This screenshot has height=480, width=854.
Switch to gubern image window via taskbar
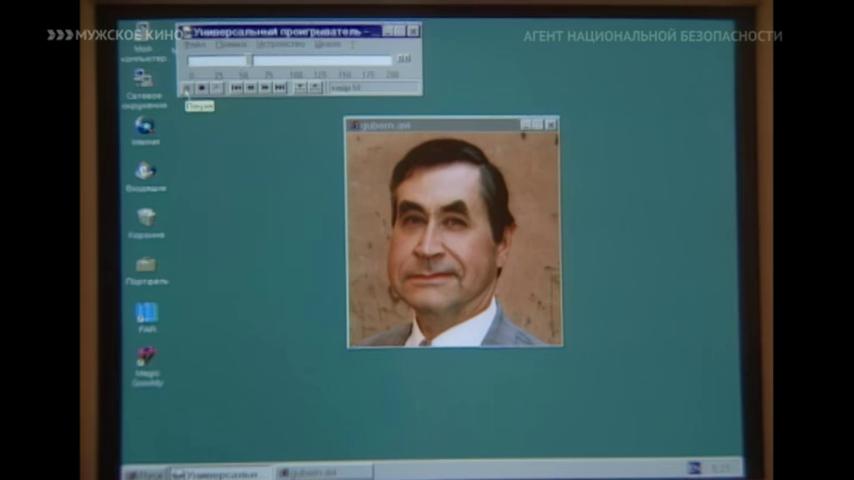[x=323, y=471]
